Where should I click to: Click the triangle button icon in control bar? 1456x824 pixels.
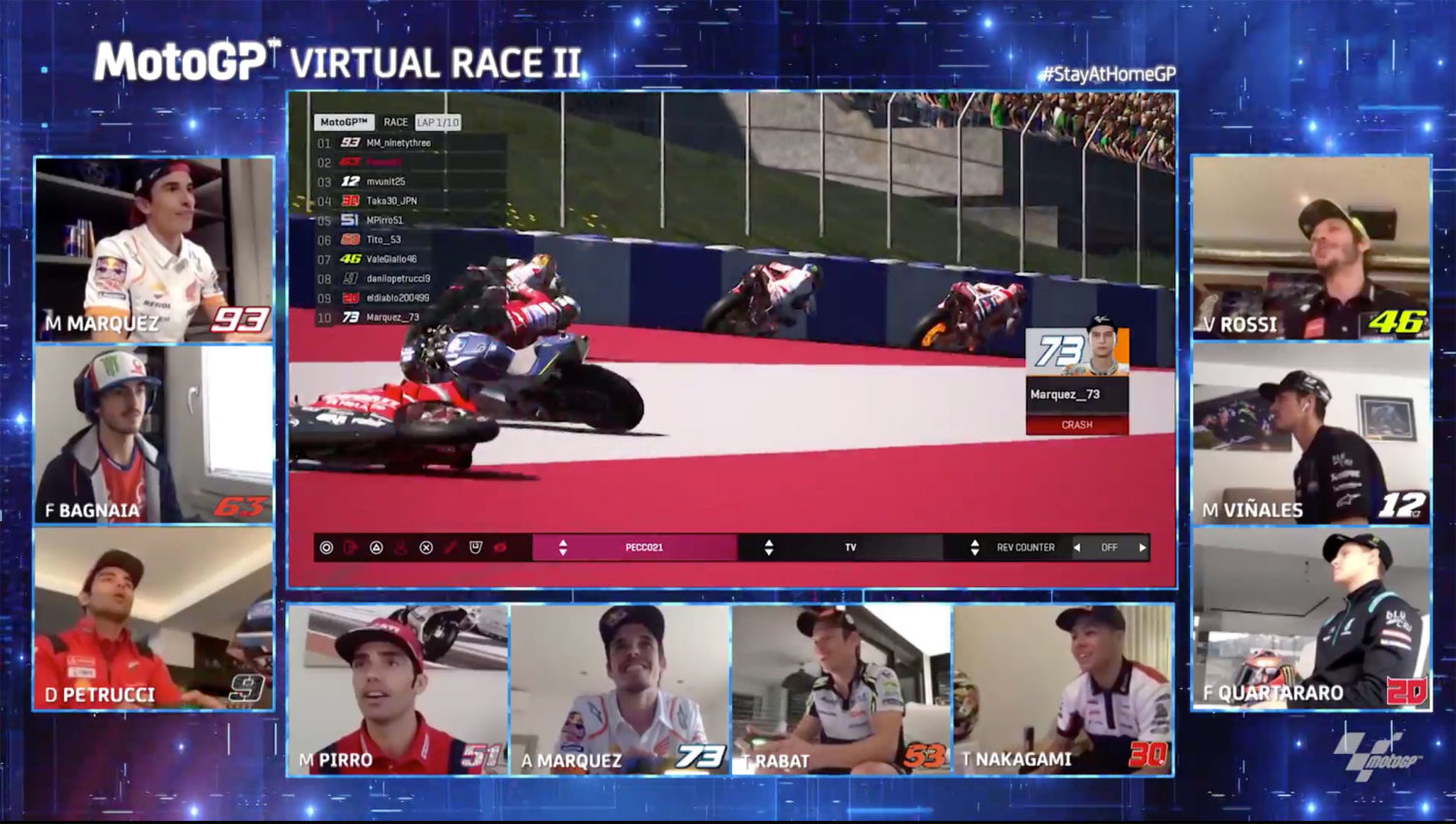point(377,547)
